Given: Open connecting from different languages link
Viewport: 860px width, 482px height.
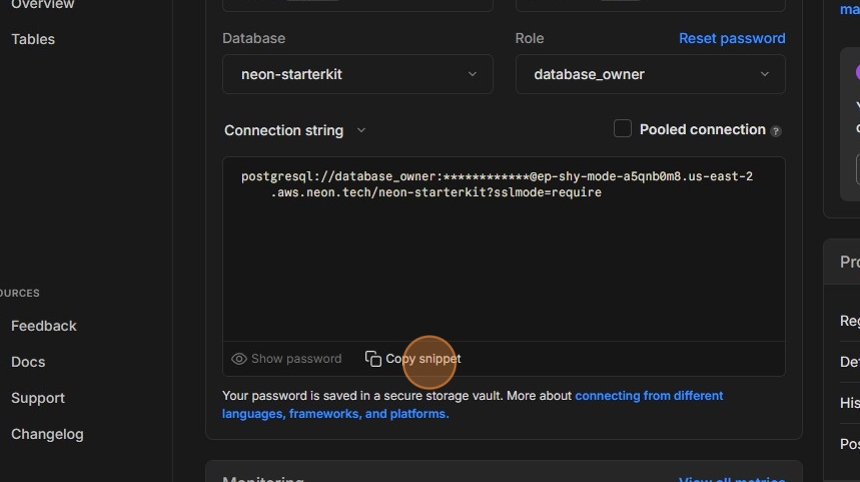Looking at the screenshot, I should (648, 396).
